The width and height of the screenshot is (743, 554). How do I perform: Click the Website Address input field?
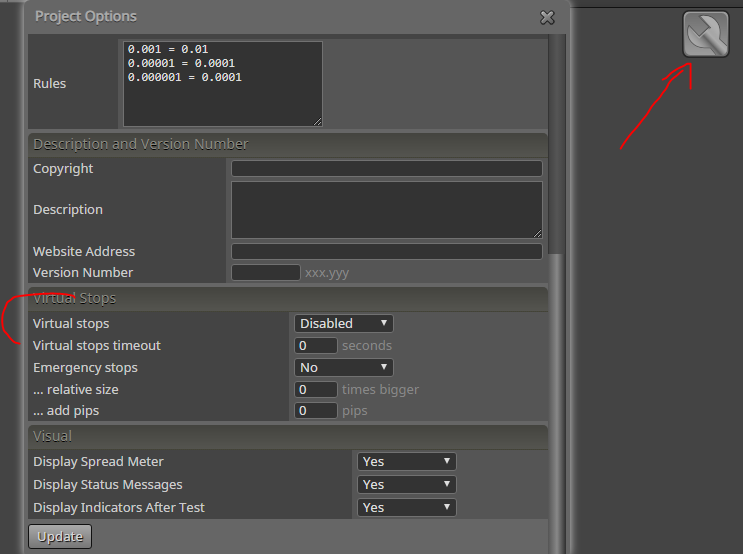(387, 251)
